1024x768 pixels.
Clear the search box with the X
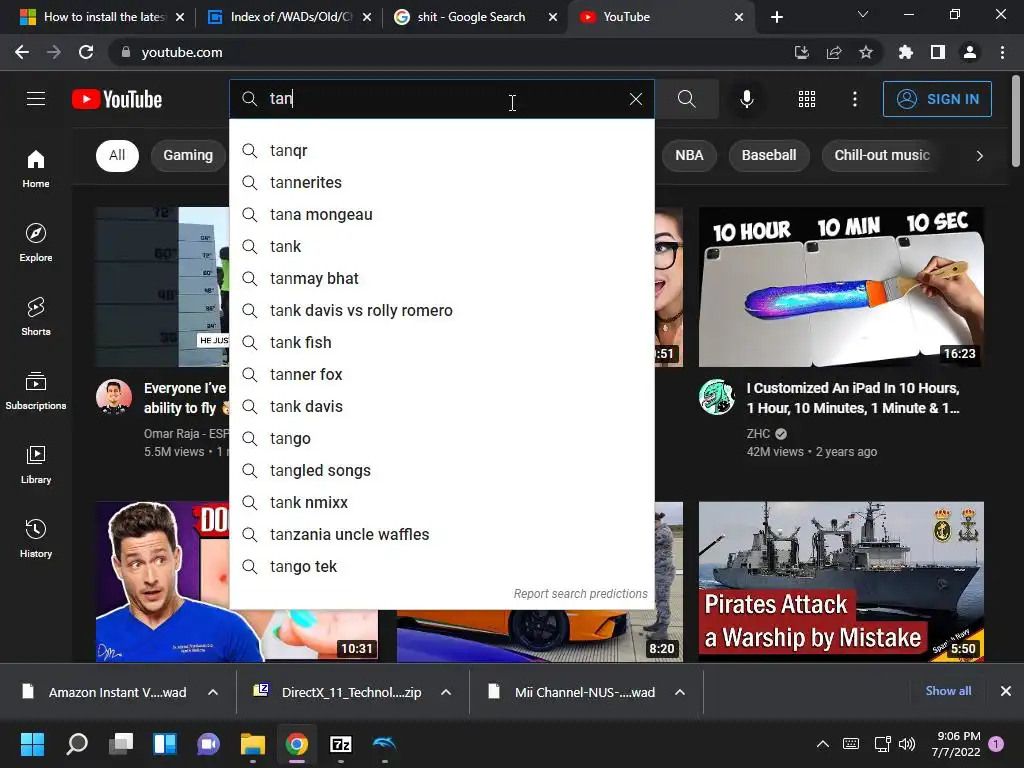pyautogui.click(x=635, y=99)
